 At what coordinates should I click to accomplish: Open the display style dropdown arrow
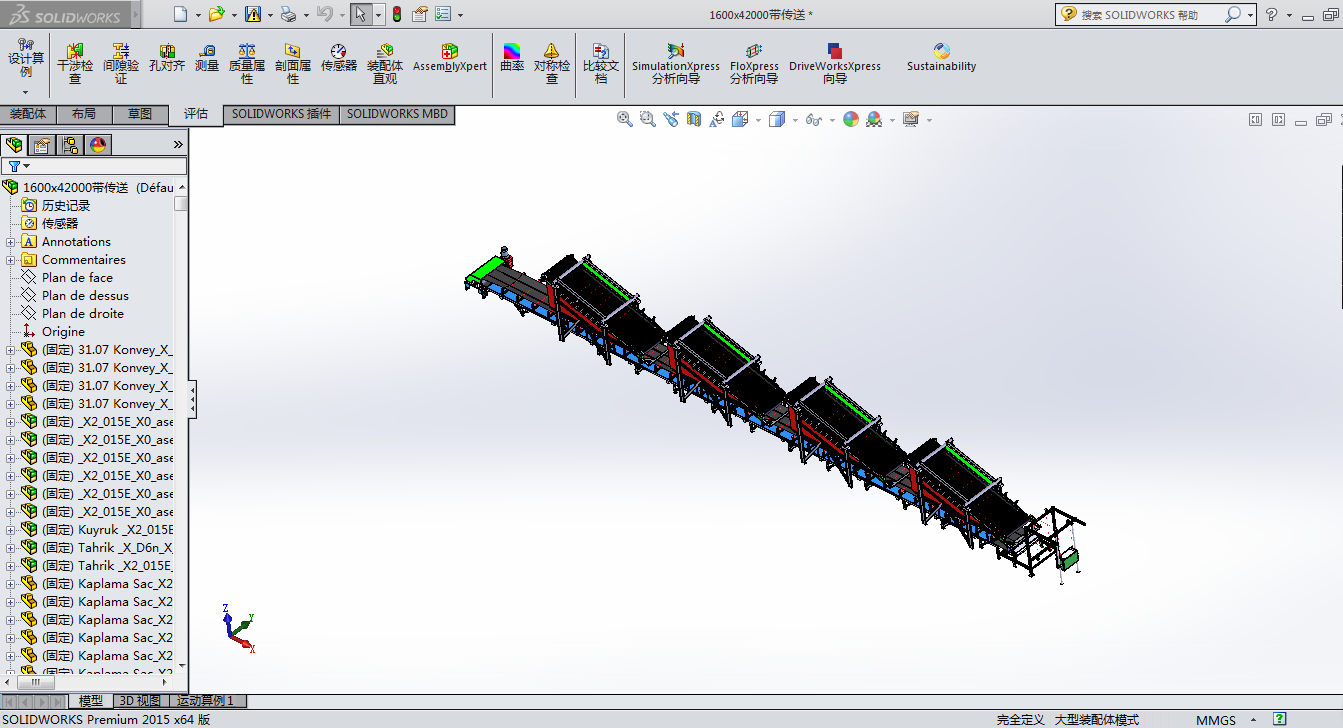[x=795, y=120]
